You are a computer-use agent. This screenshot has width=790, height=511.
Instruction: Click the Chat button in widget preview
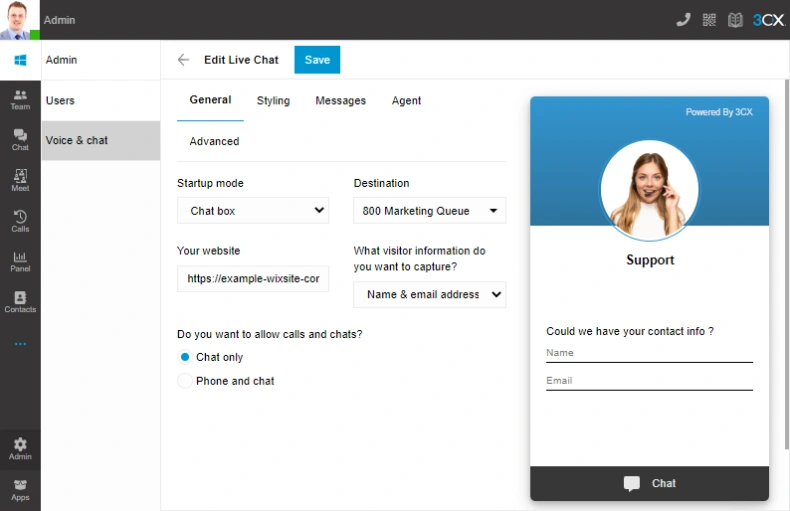pyautogui.click(x=649, y=483)
